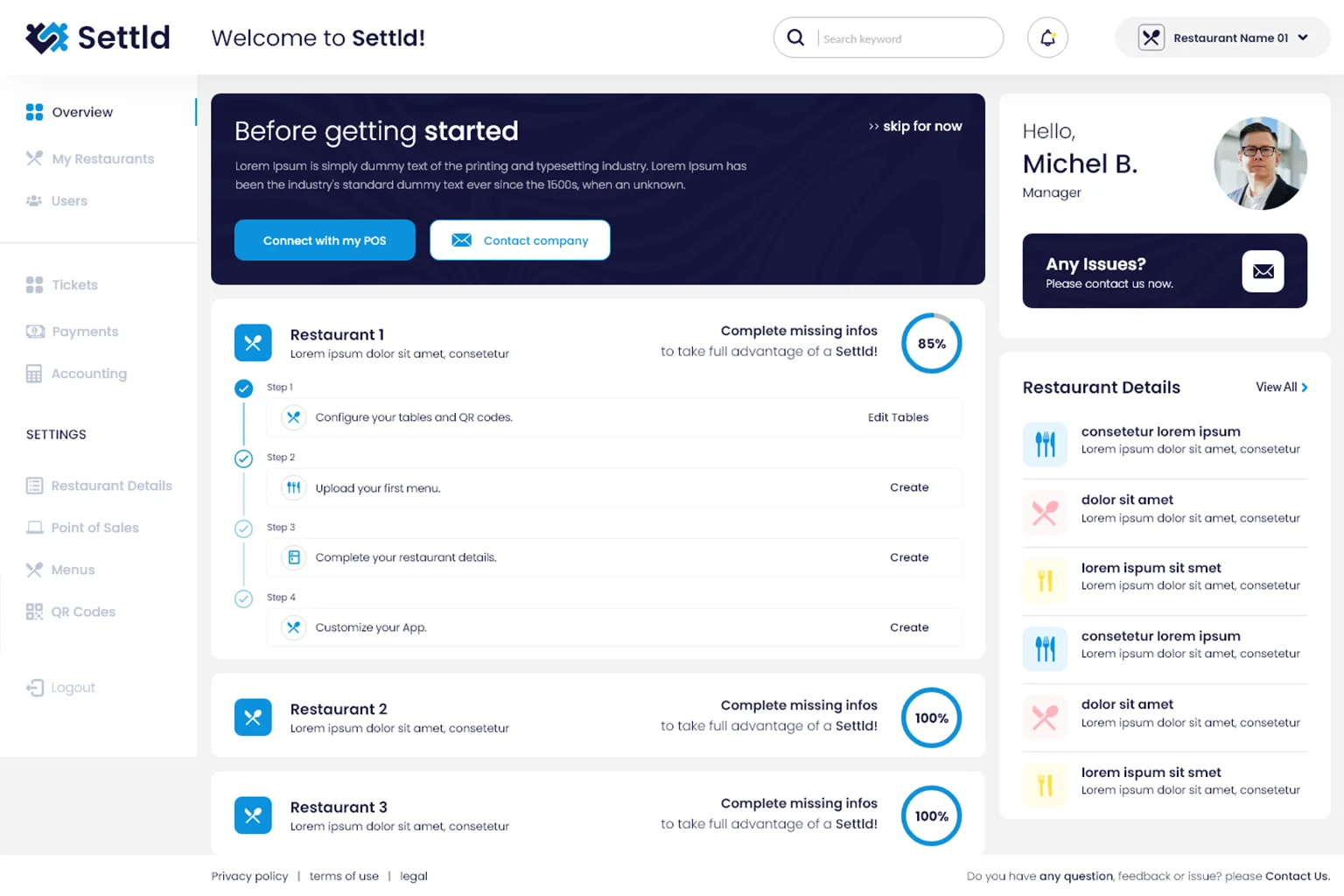
Task: Click the second blue 'consetetur lorem ipsum' cutlery icon
Action: [1045, 648]
